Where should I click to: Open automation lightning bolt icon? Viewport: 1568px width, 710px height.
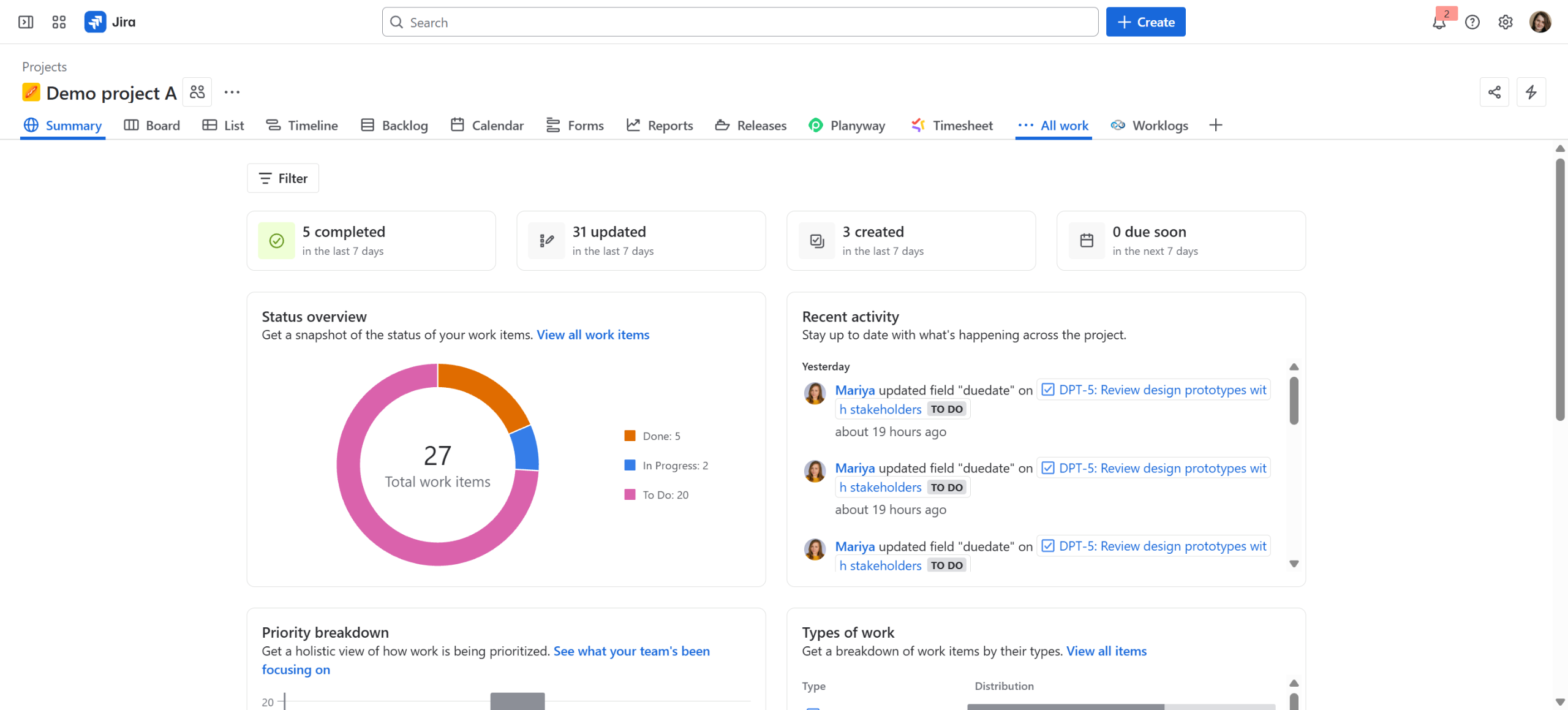[x=1531, y=92]
